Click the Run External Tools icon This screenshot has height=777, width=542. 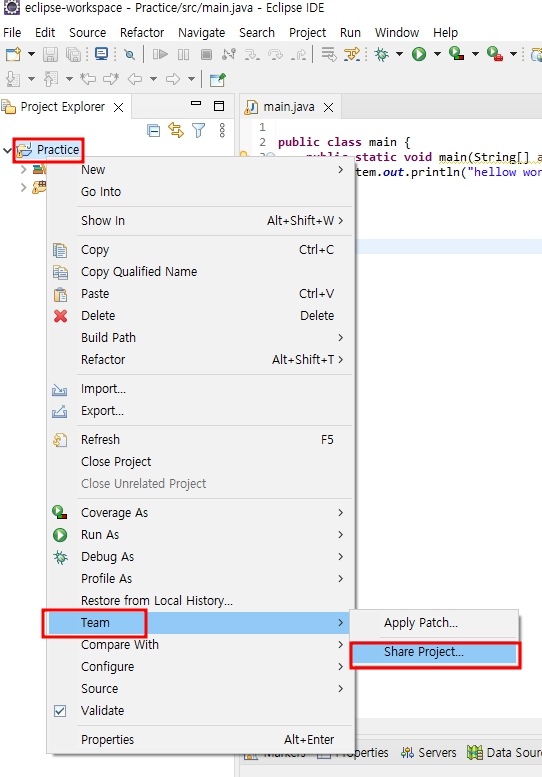(494, 54)
